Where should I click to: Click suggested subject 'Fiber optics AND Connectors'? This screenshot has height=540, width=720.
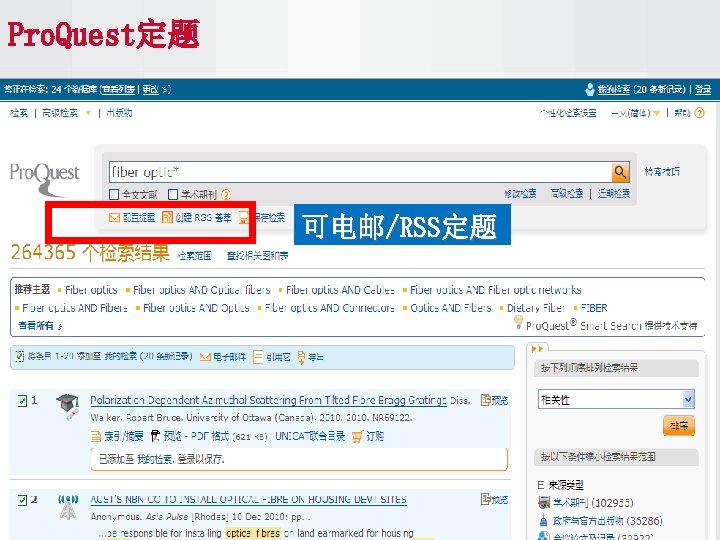click(329, 308)
